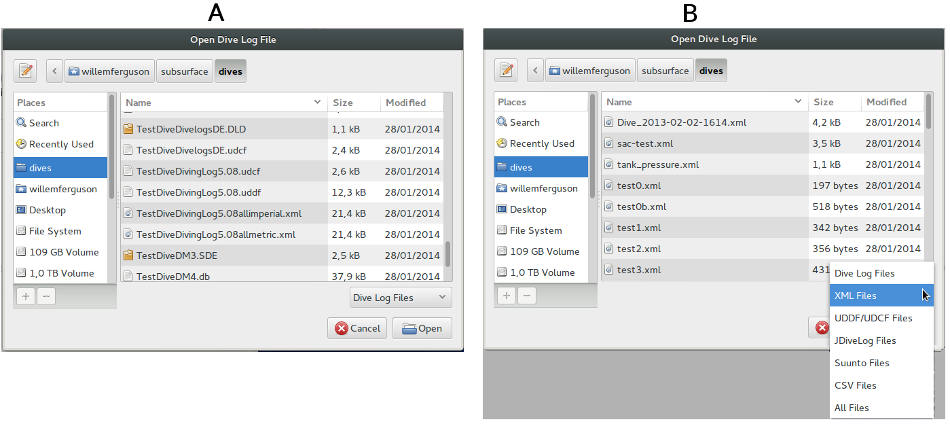Image resolution: width=950 pixels, height=424 pixels.
Task: Select willemferguson home in dialog A Places
Action: (x=60, y=189)
